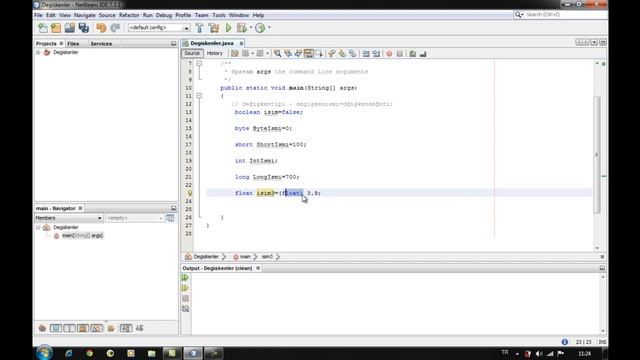
Task: Open the Profile Project arrow dropdown
Action: point(269,28)
